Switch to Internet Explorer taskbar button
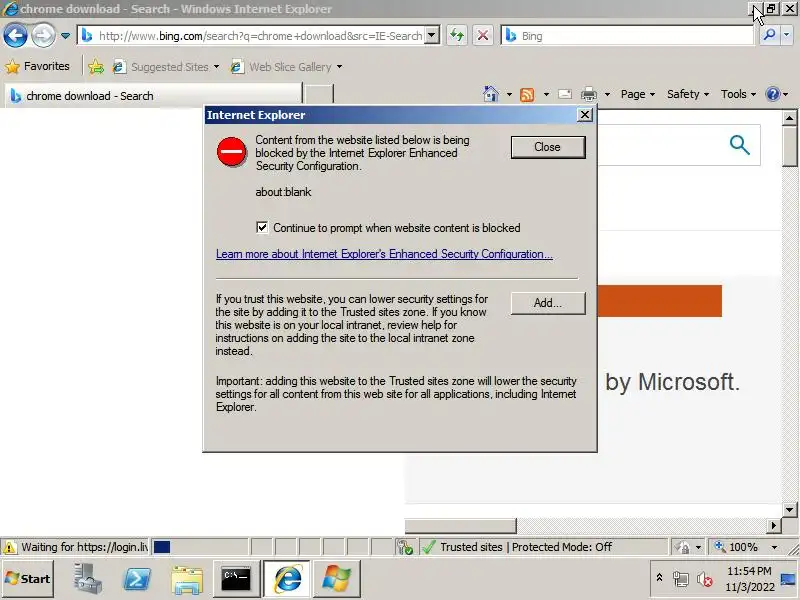800x600 pixels. (x=288, y=579)
